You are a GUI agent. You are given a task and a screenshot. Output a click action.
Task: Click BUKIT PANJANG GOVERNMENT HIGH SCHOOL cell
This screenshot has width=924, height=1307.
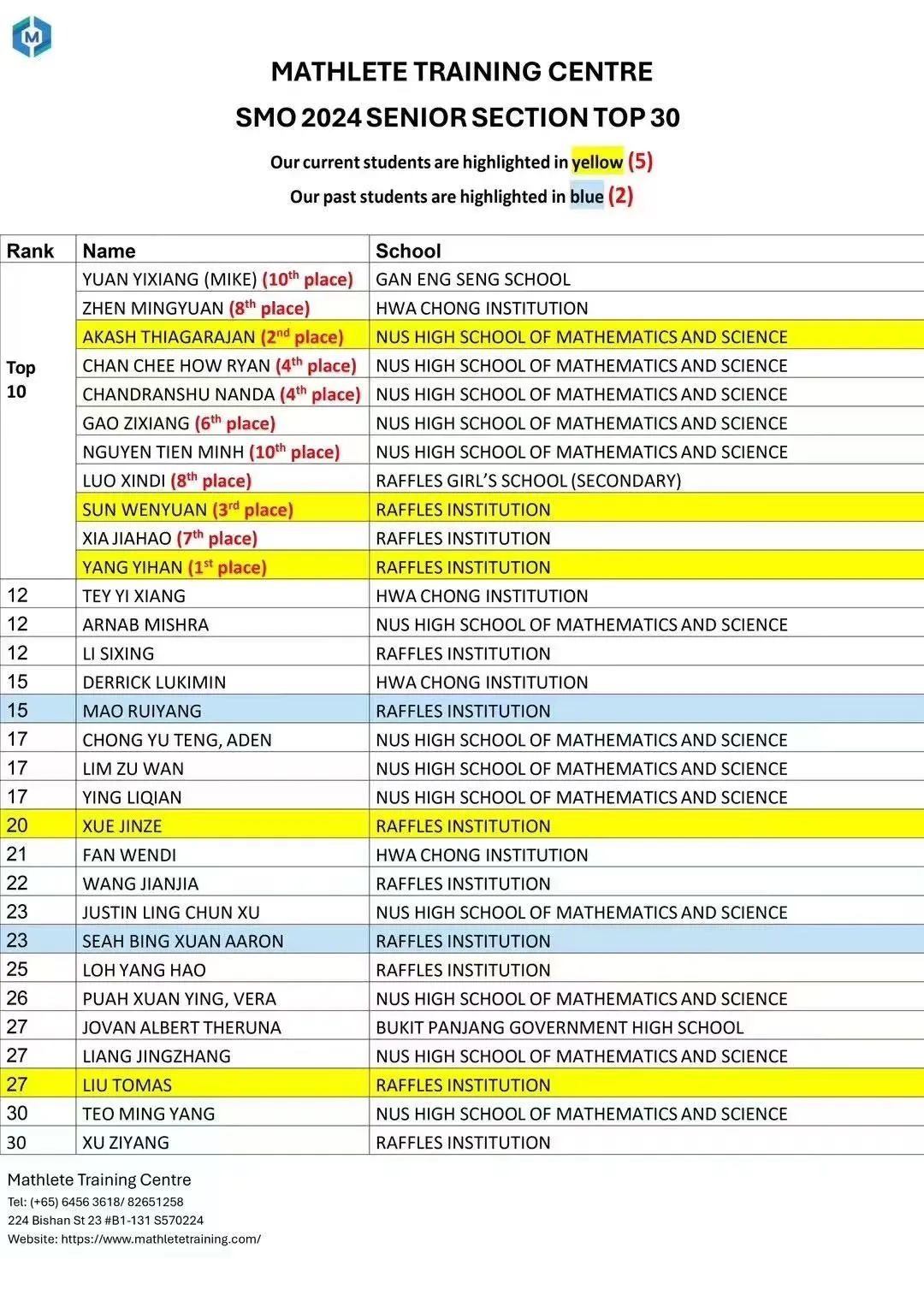(647, 1027)
